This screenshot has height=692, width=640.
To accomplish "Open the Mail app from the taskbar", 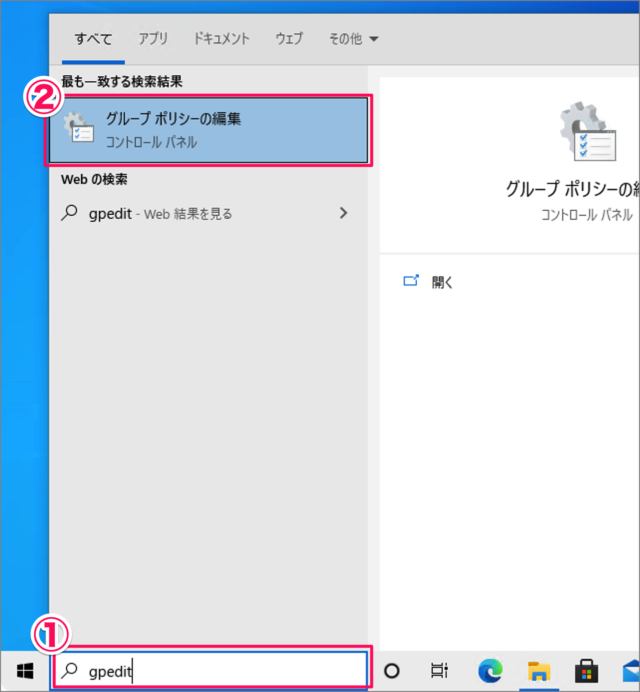I will 628,670.
